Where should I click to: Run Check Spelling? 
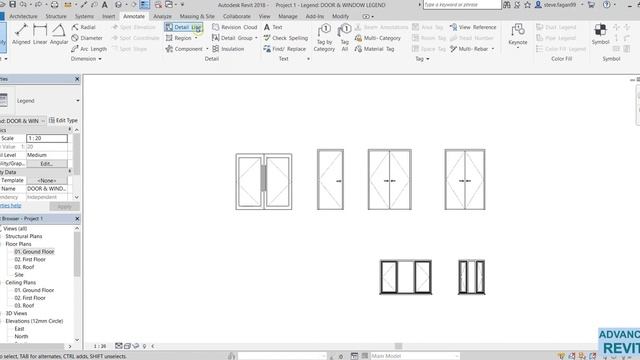point(286,38)
